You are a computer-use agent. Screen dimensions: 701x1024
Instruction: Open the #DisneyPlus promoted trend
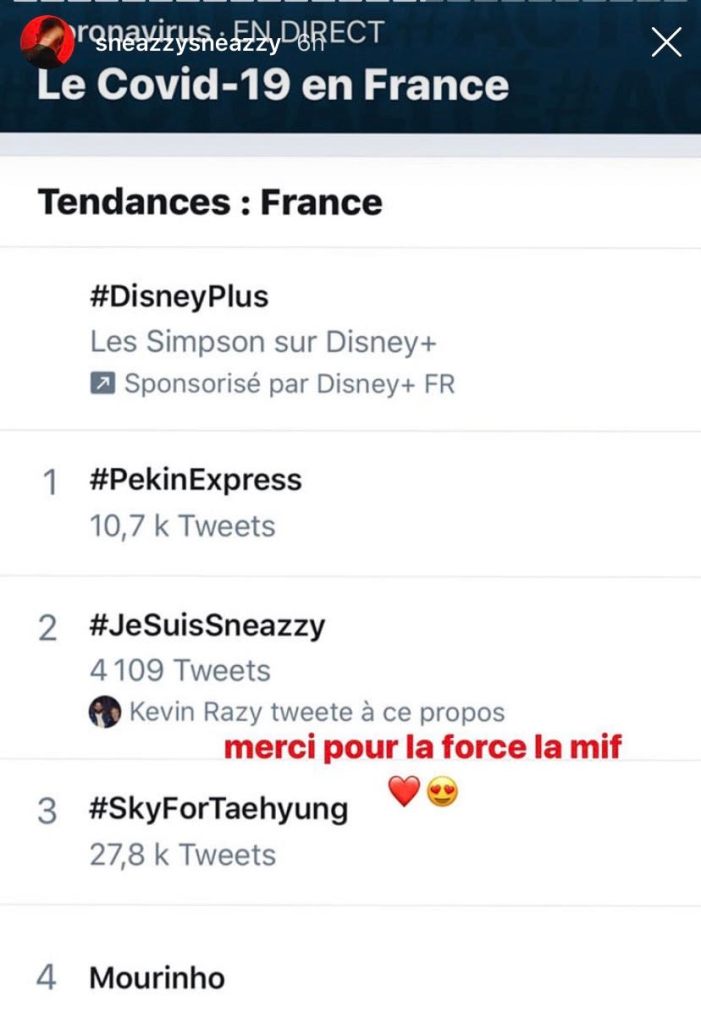click(x=179, y=296)
